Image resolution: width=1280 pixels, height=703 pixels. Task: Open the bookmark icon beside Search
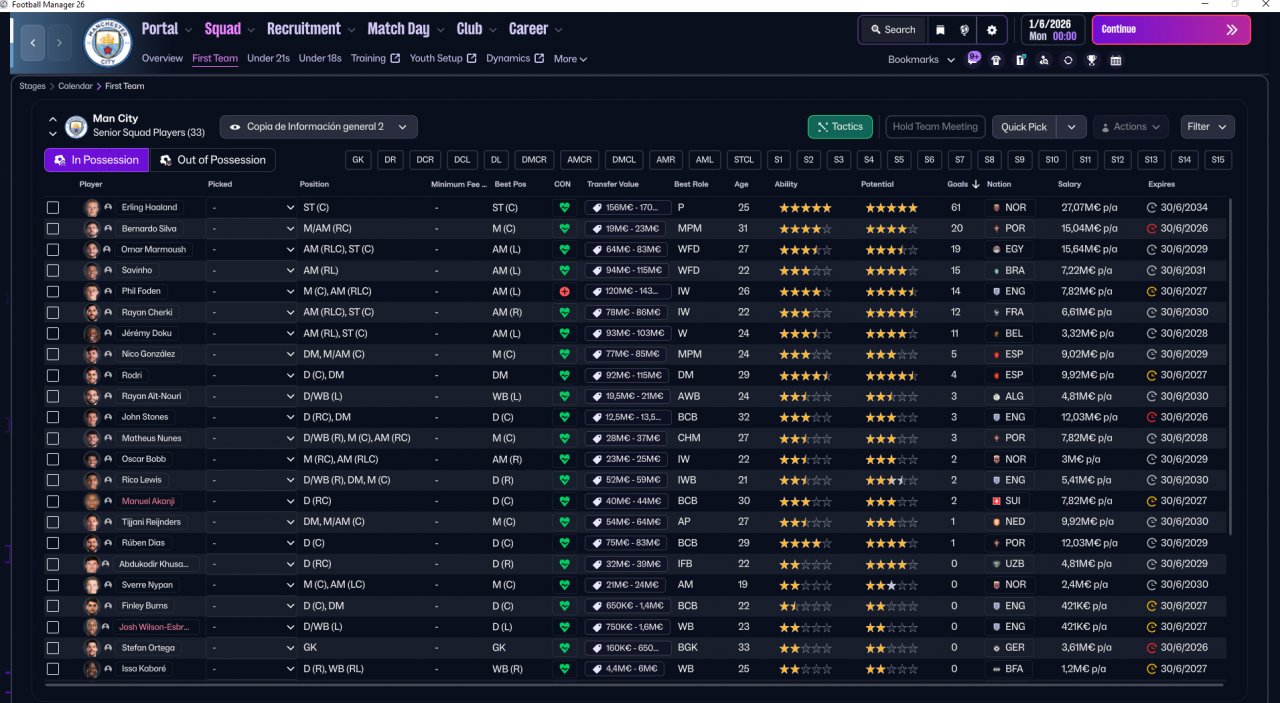[x=940, y=30]
